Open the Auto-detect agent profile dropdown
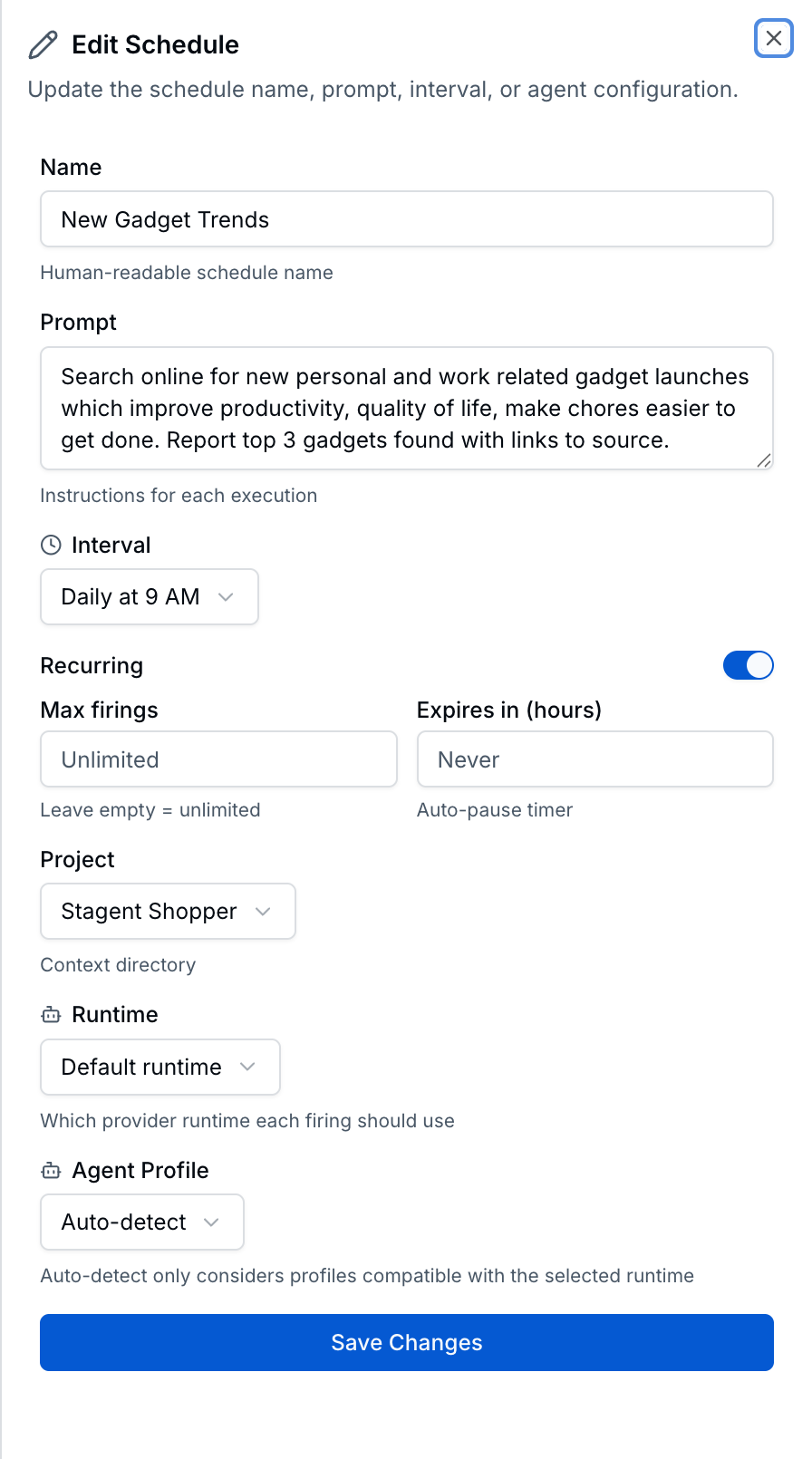The height and width of the screenshot is (1459, 812). tap(141, 1222)
